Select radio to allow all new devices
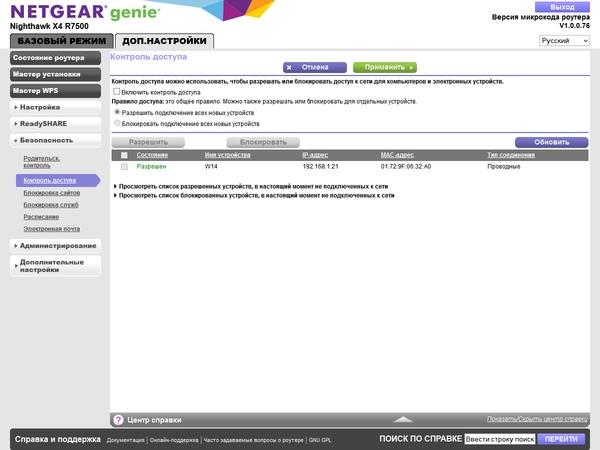This screenshot has height=450, width=600. point(117,112)
